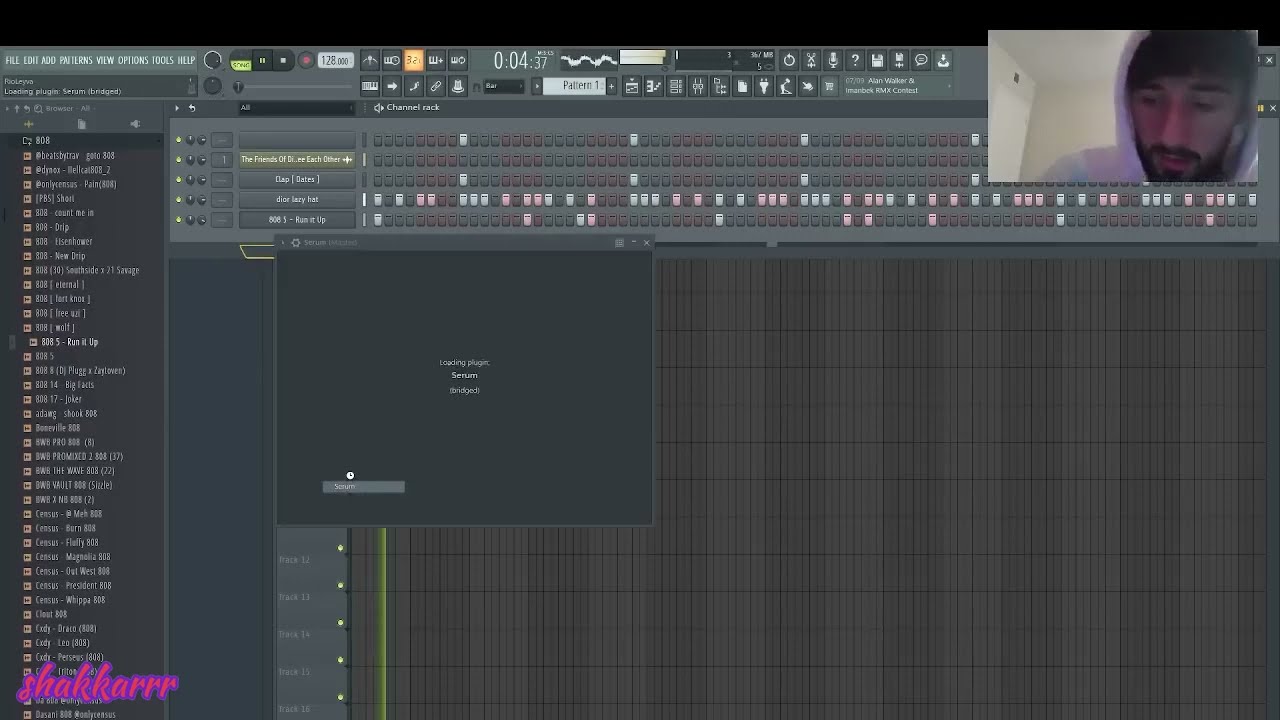Open the tempo tapper icon
The height and width of the screenshot is (720, 1280).
tap(786, 86)
